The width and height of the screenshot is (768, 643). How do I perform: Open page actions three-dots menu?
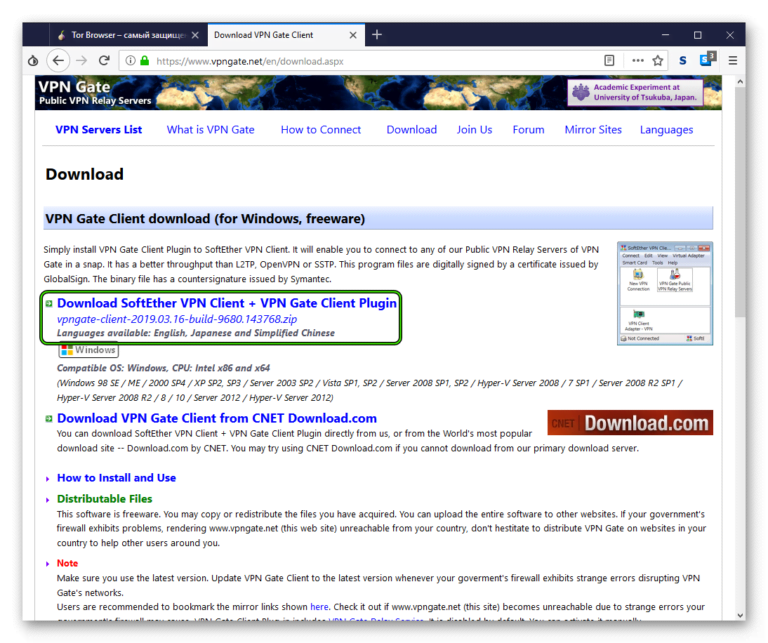pos(638,61)
